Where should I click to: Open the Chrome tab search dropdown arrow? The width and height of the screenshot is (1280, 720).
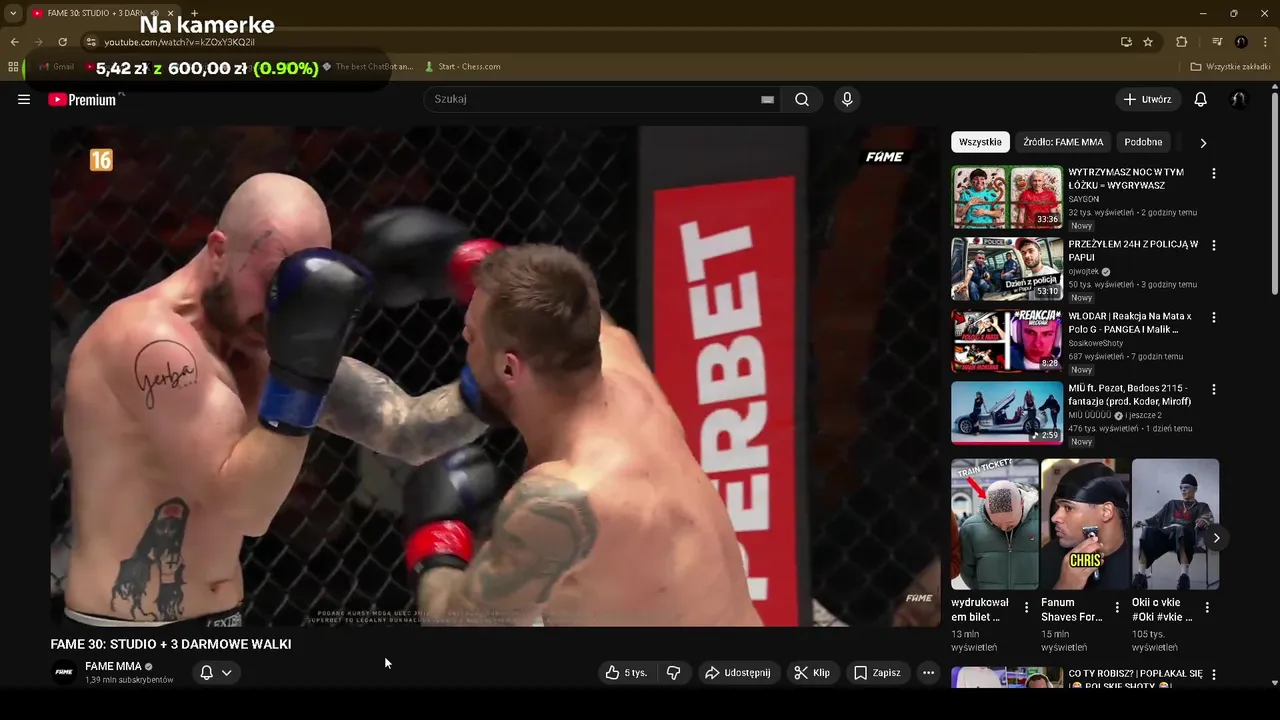[13, 13]
